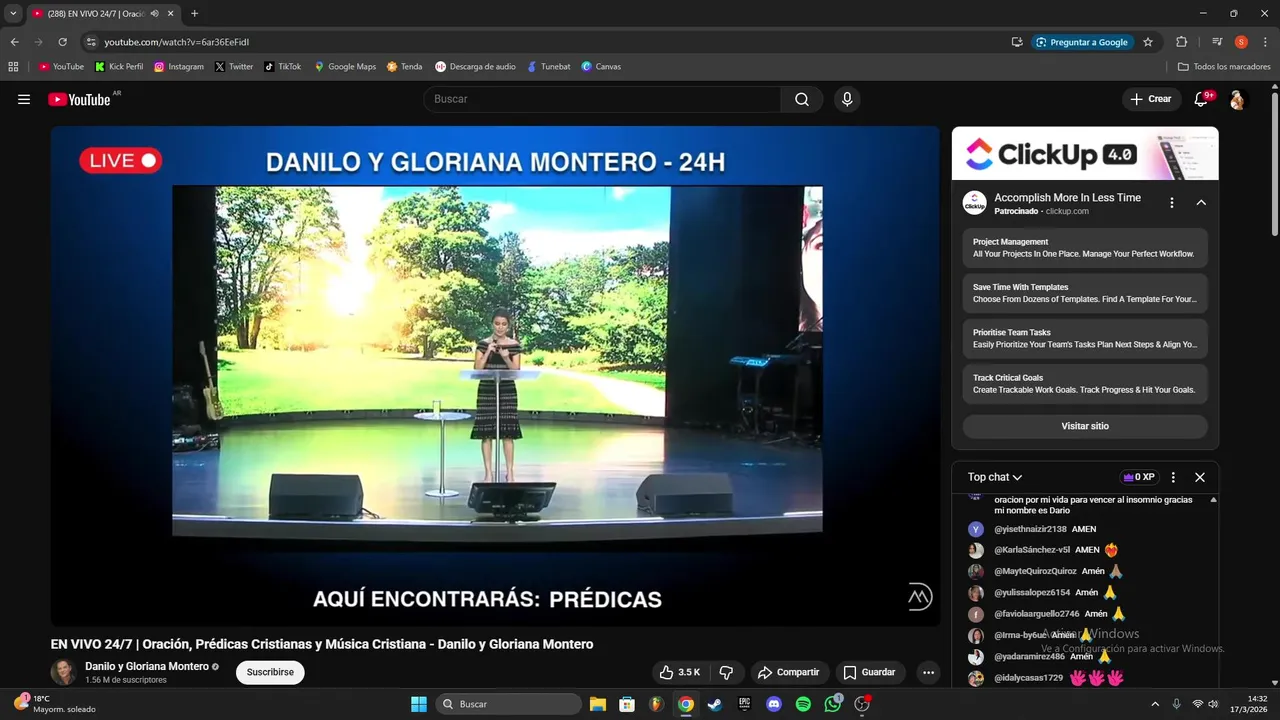Click the Compartir share button
The width and height of the screenshot is (1280, 720).
click(x=788, y=672)
